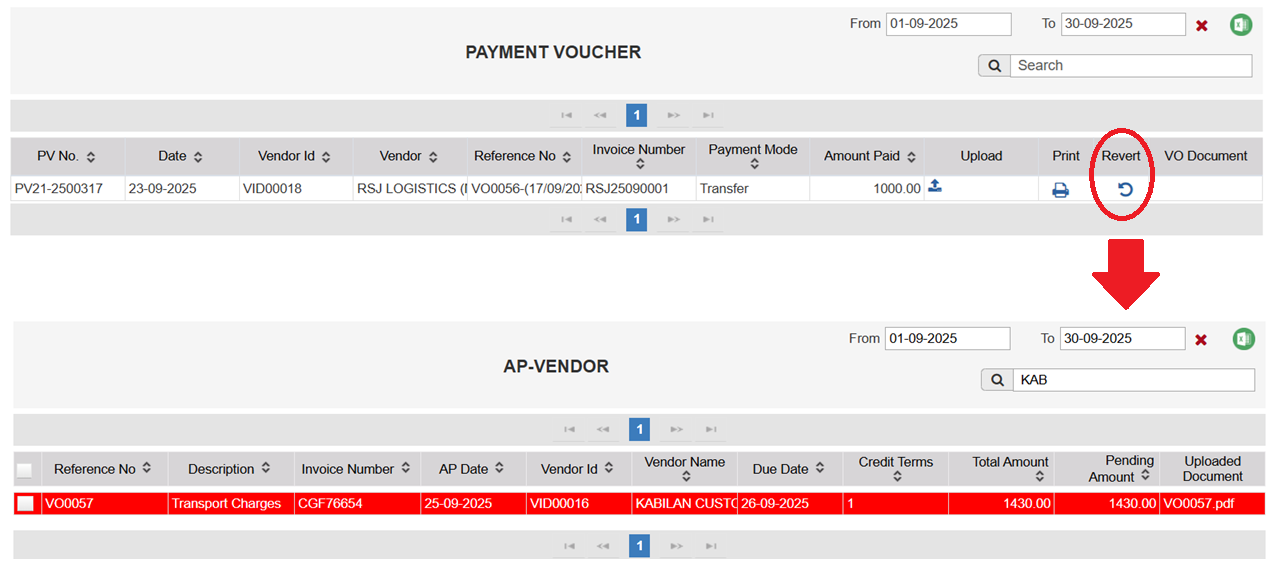This screenshot has height=562, width=1277.
Task: Click the AP-Vendor search magnifier icon
Action: coord(997,380)
